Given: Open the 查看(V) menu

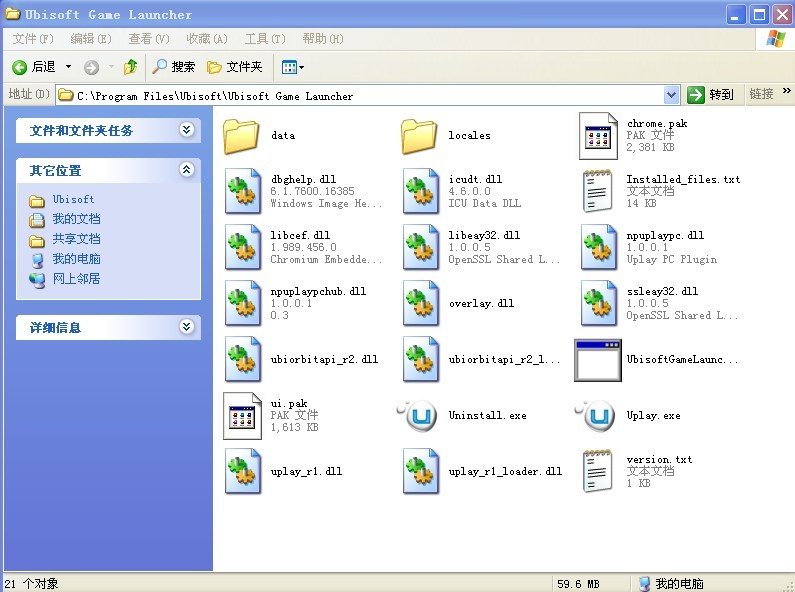Looking at the screenshot, I should (146, 39).
